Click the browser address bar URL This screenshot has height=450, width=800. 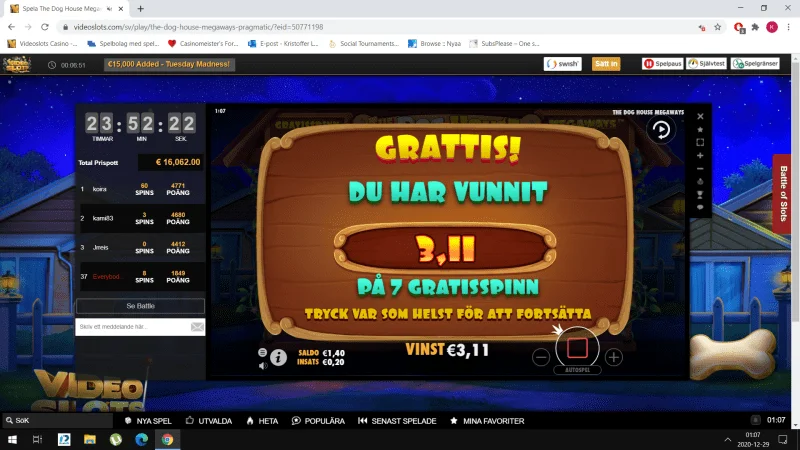tap(198, 27)
